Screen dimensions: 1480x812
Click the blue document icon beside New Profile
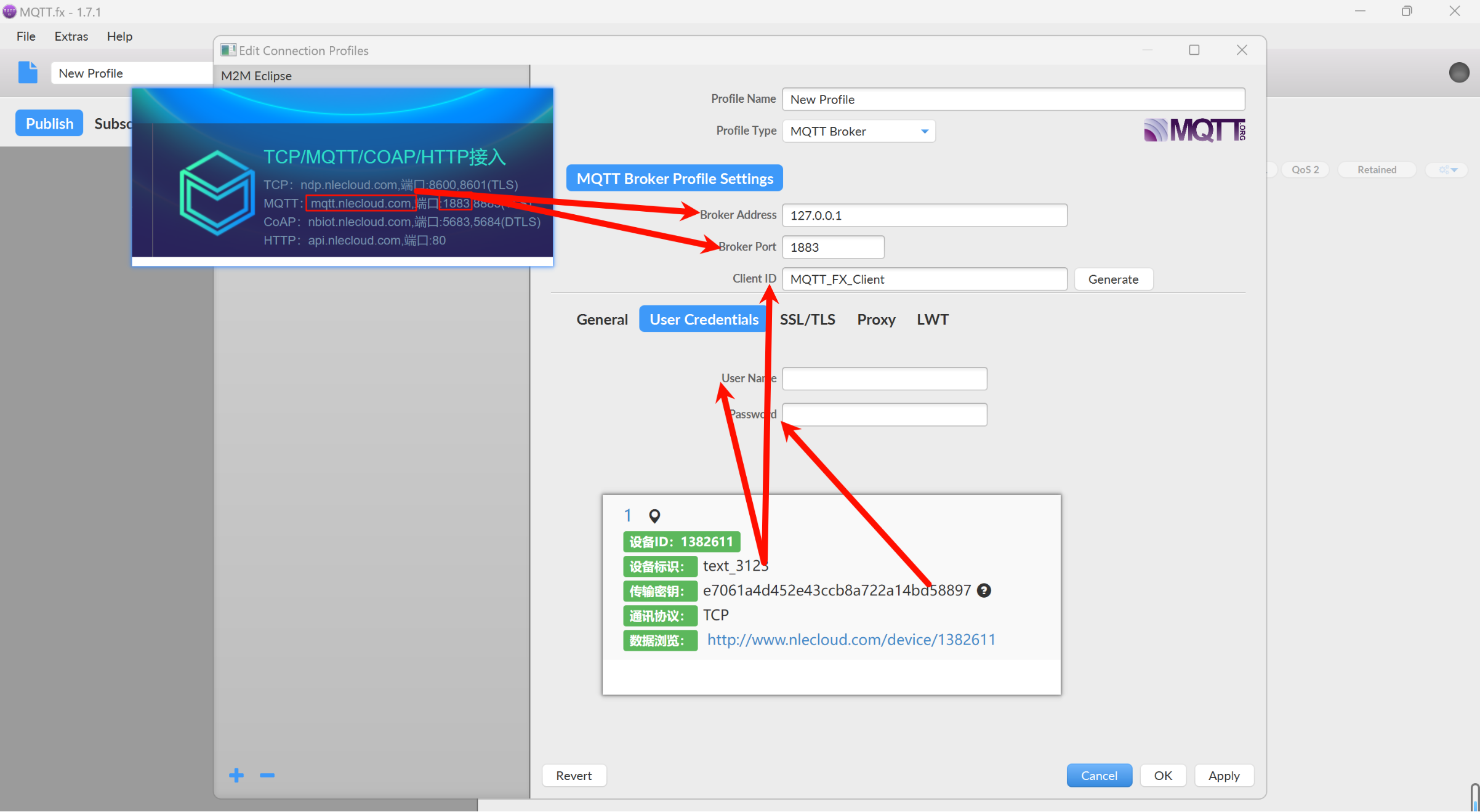pos(28,73)
